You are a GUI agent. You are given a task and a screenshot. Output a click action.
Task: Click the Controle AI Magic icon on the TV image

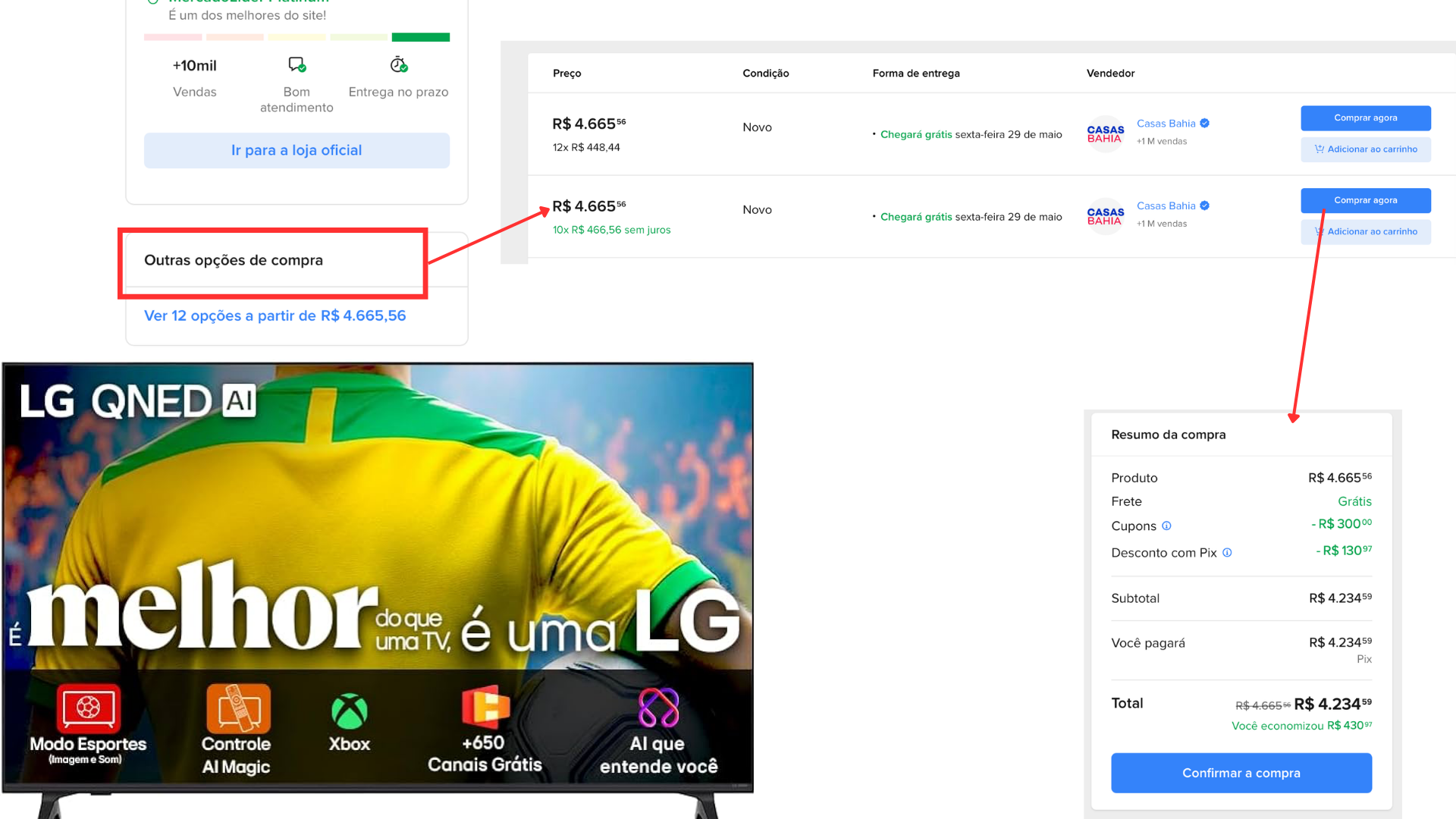(238, 709)
